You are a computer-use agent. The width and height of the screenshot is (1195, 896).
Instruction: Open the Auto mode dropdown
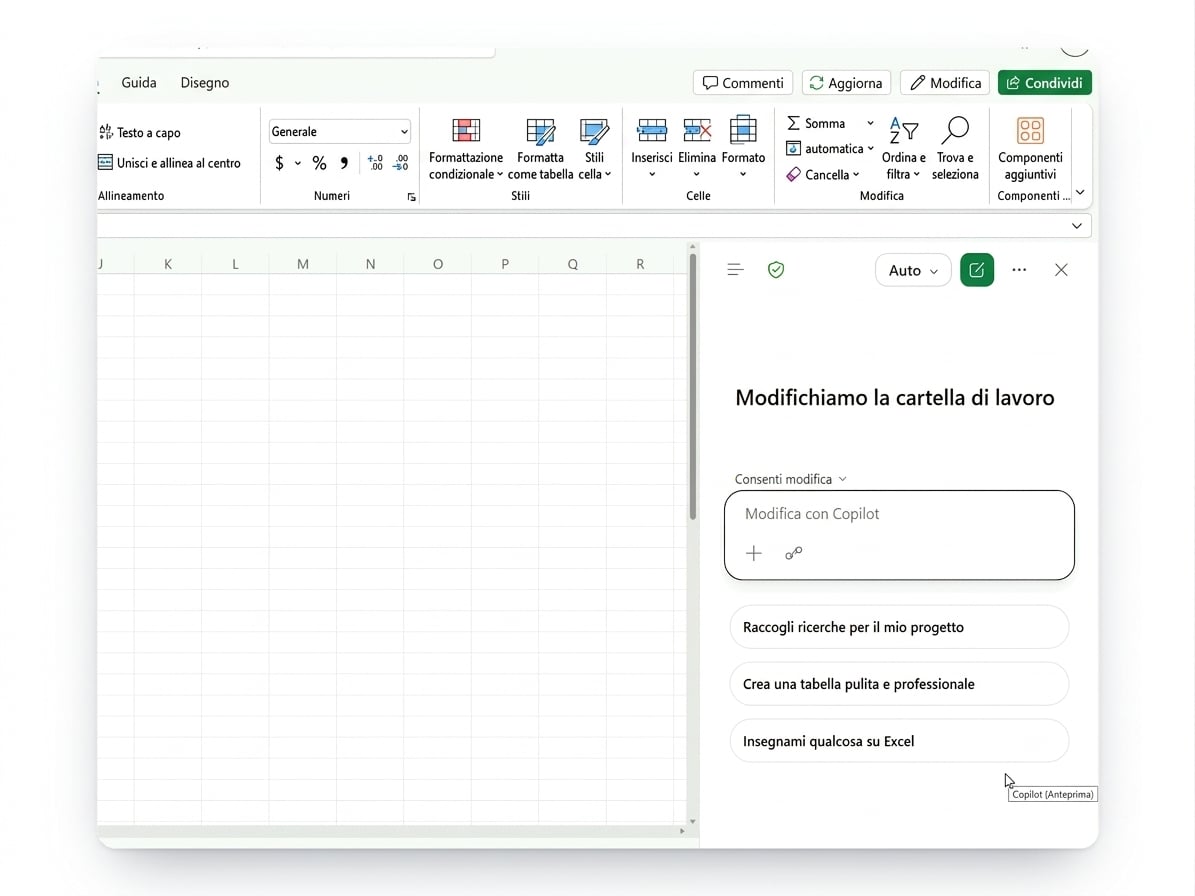click(x=913, y=270)
